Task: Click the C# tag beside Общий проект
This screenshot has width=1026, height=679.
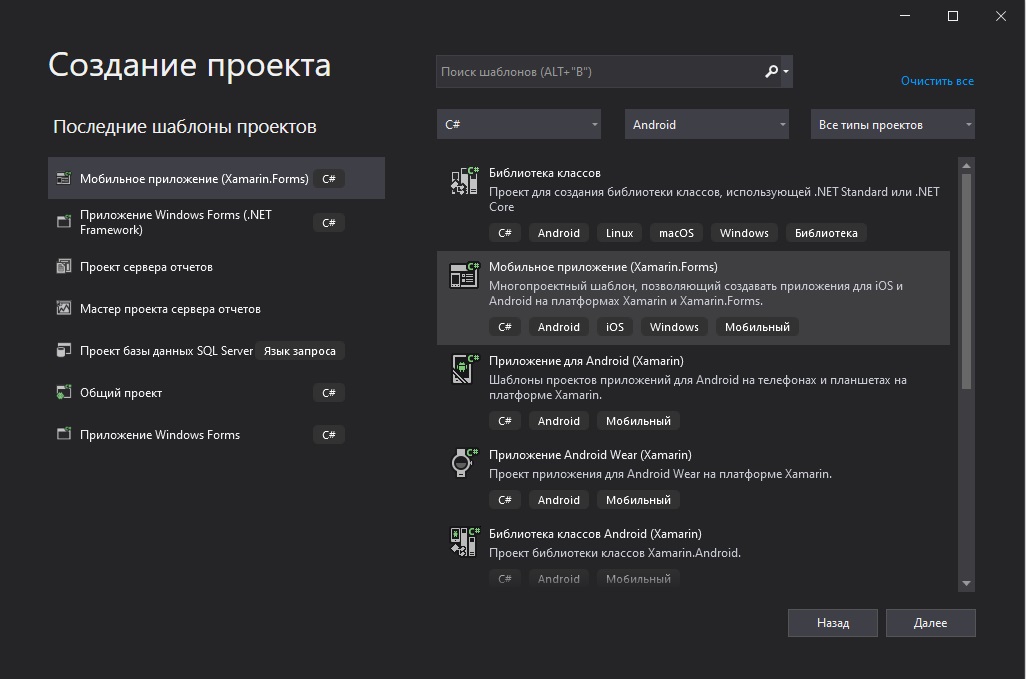Action: click(328, 392)
